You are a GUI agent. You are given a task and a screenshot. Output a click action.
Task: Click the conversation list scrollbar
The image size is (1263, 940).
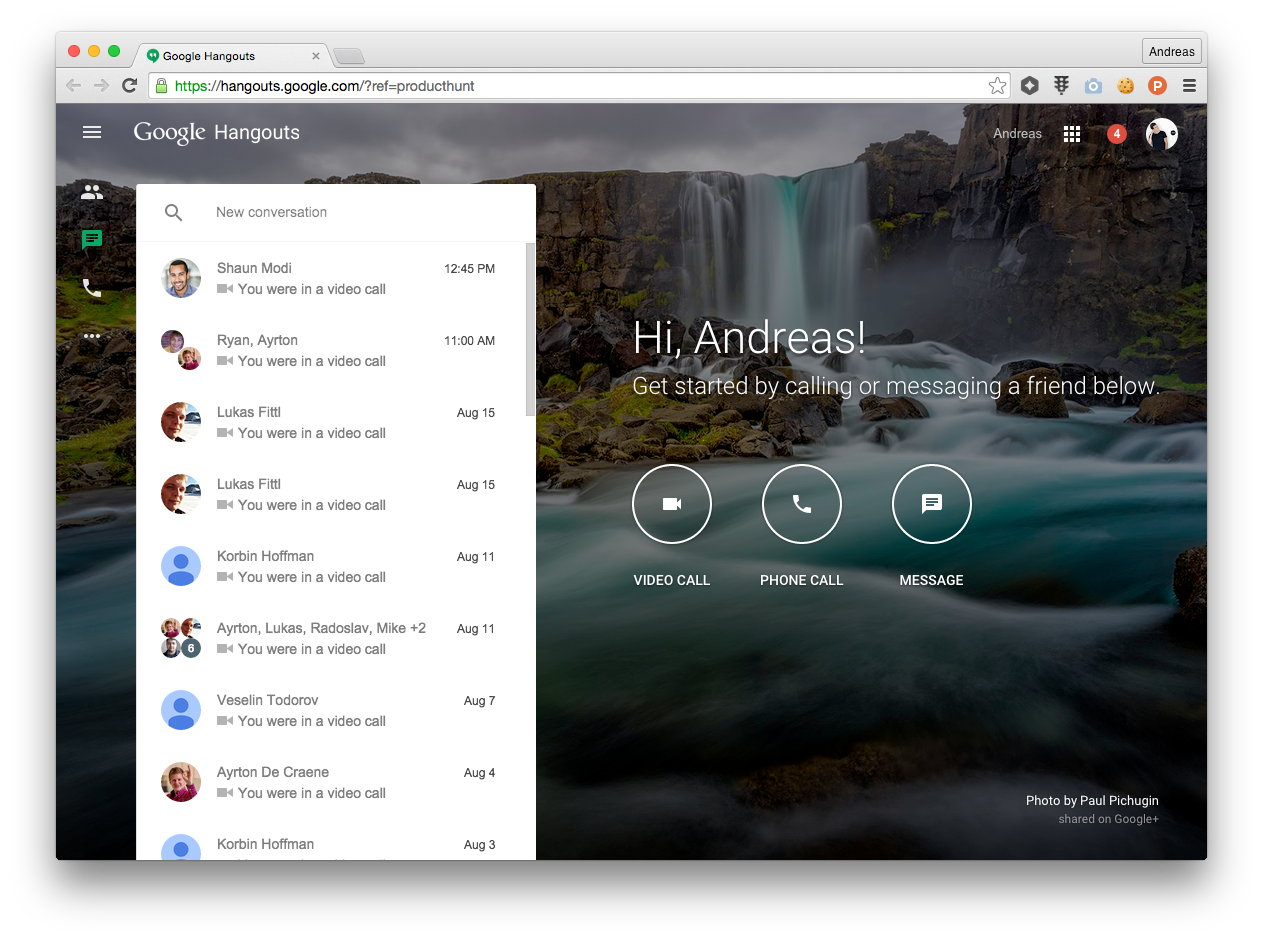(530, 330)
